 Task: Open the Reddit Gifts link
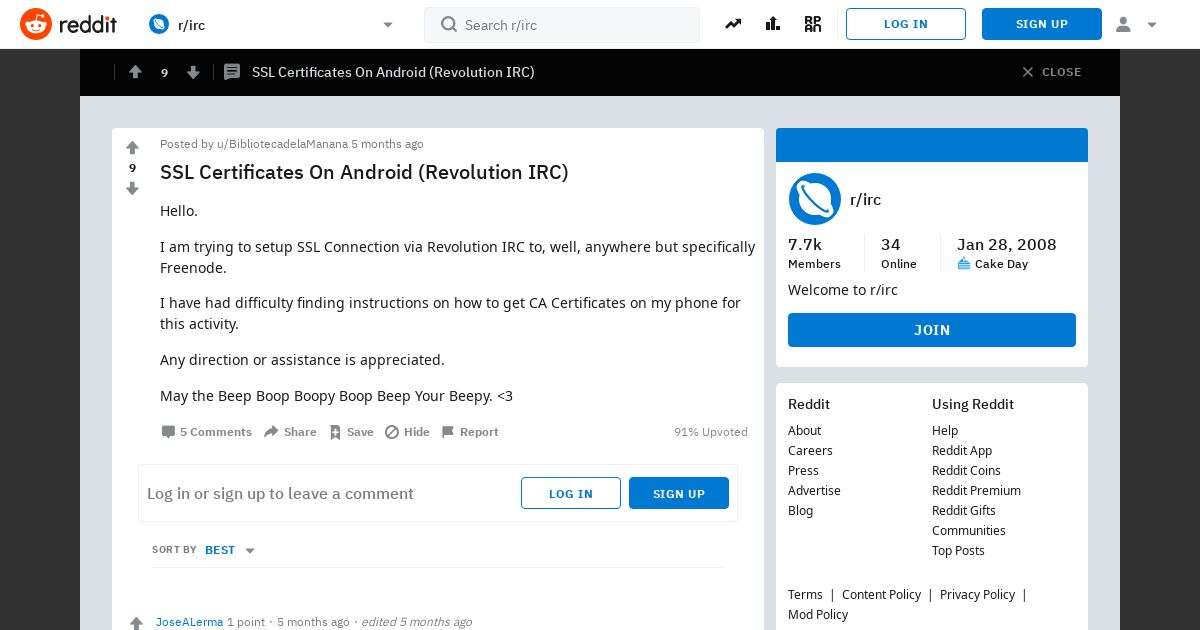(964, 510)
